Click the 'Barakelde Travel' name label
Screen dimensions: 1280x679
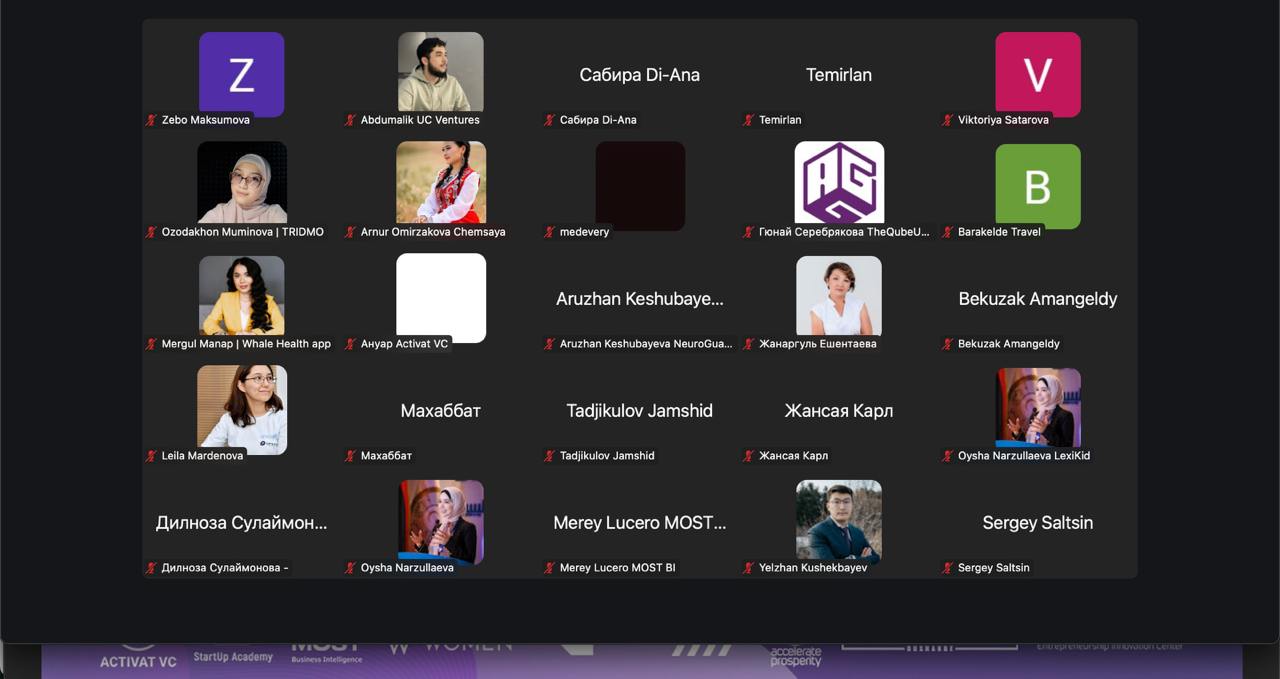click(x=999, y=232)
